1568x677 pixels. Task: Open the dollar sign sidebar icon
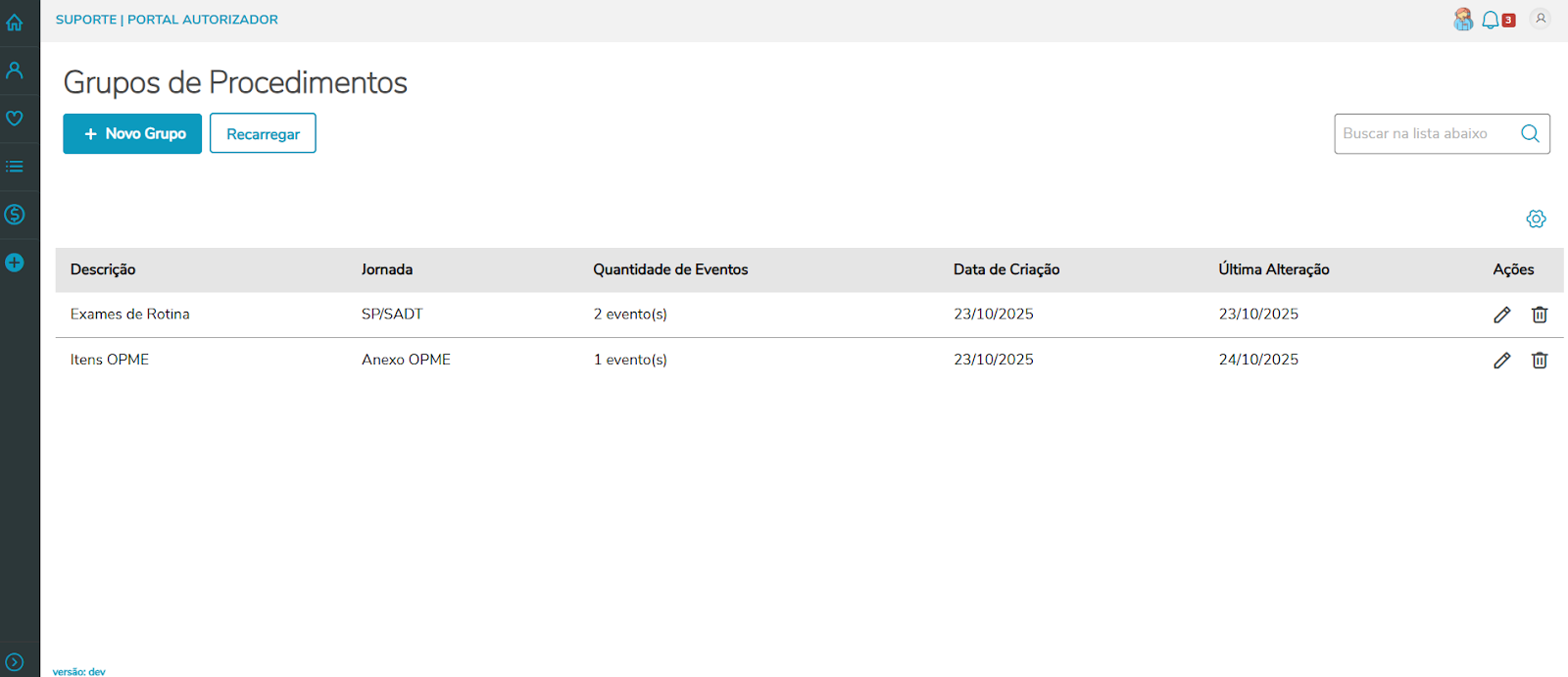coord(15,215)
